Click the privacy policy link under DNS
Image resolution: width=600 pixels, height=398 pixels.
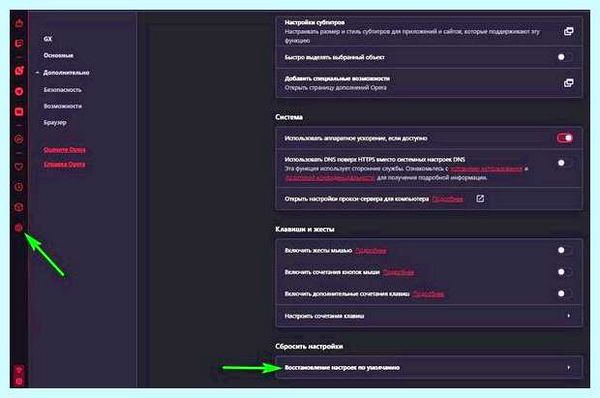pyautogui.click(x=330, y=178)
